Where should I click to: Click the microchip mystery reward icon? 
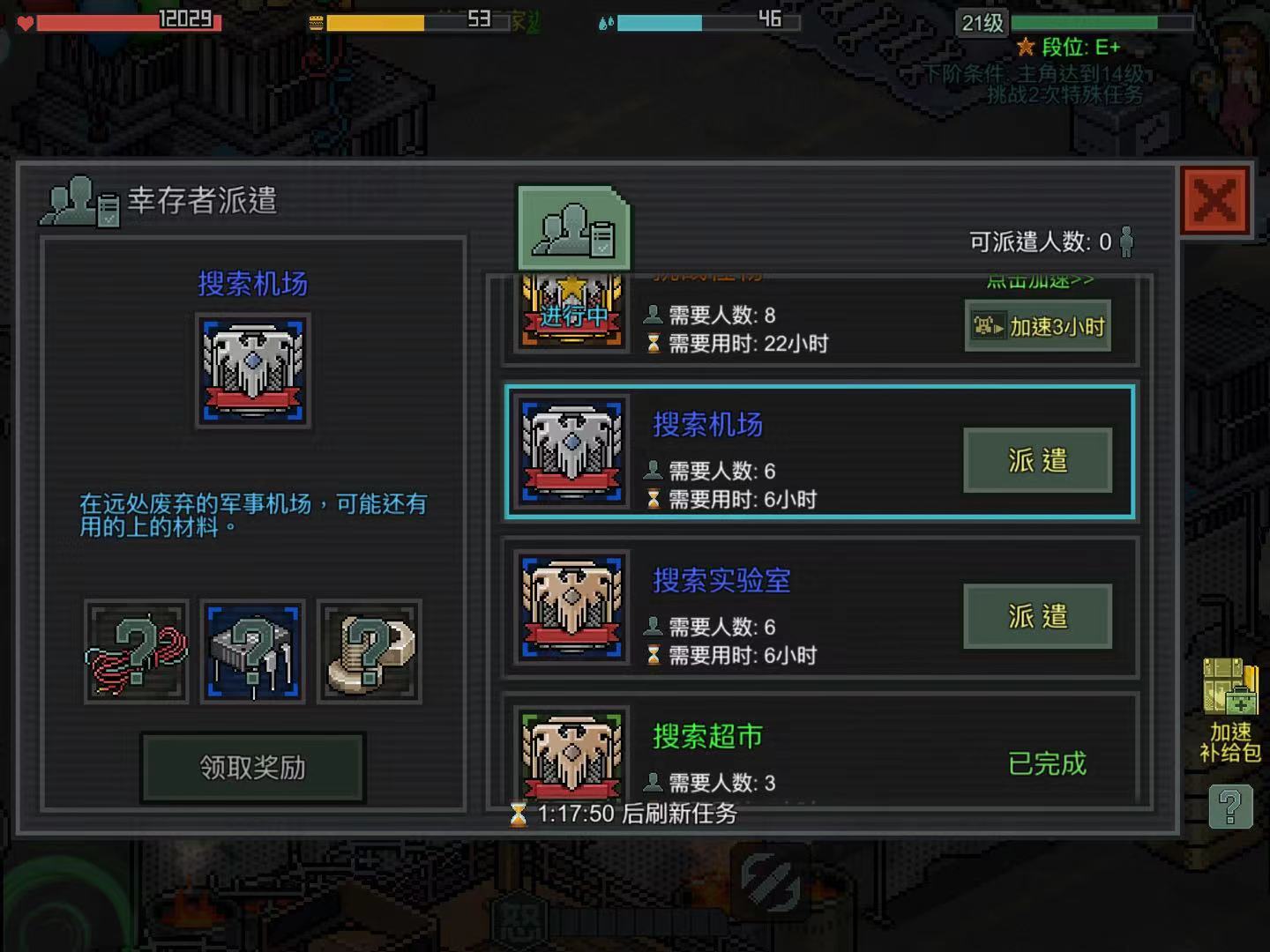253,651
